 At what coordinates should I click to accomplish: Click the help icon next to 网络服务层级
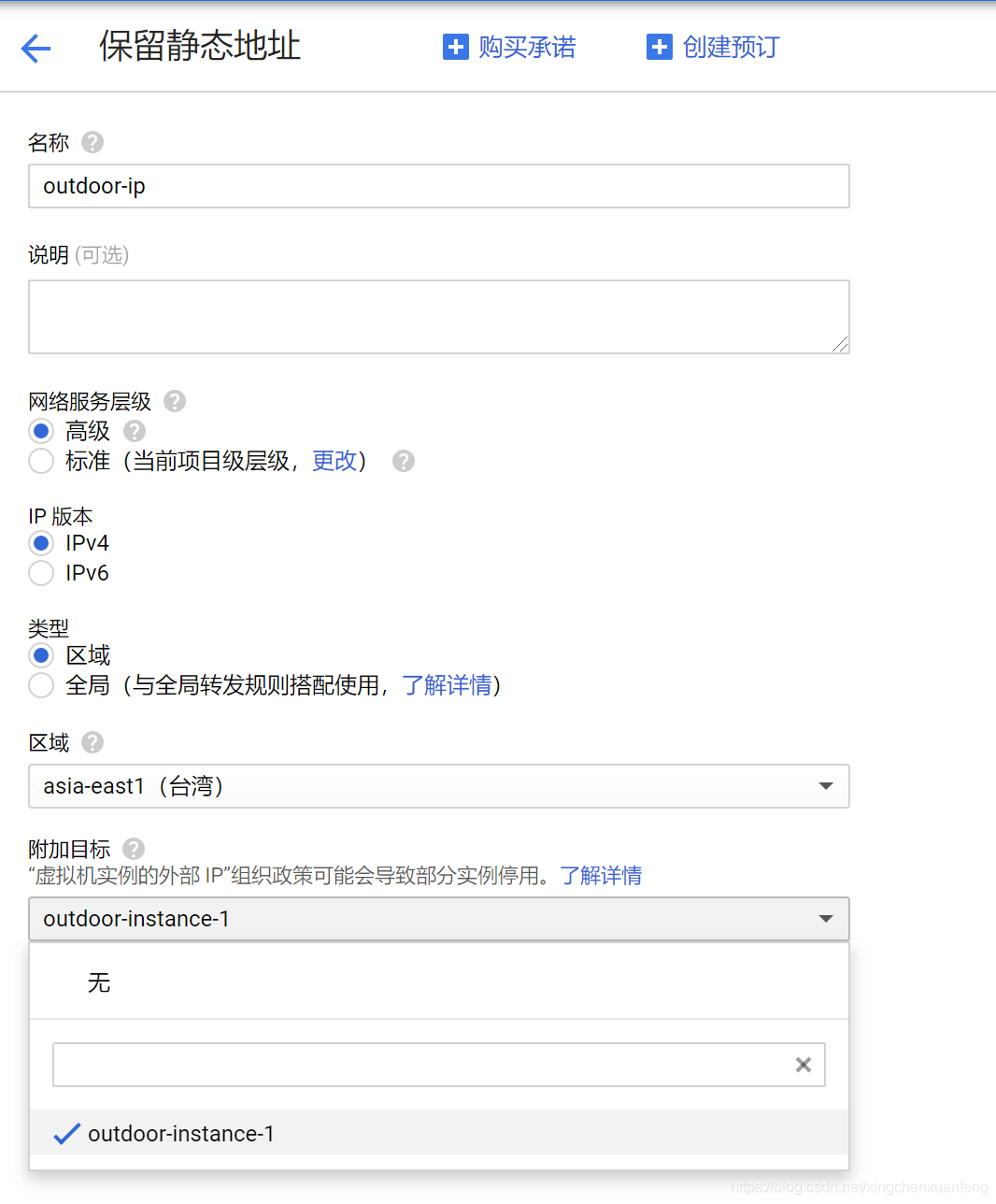[174, 401]
